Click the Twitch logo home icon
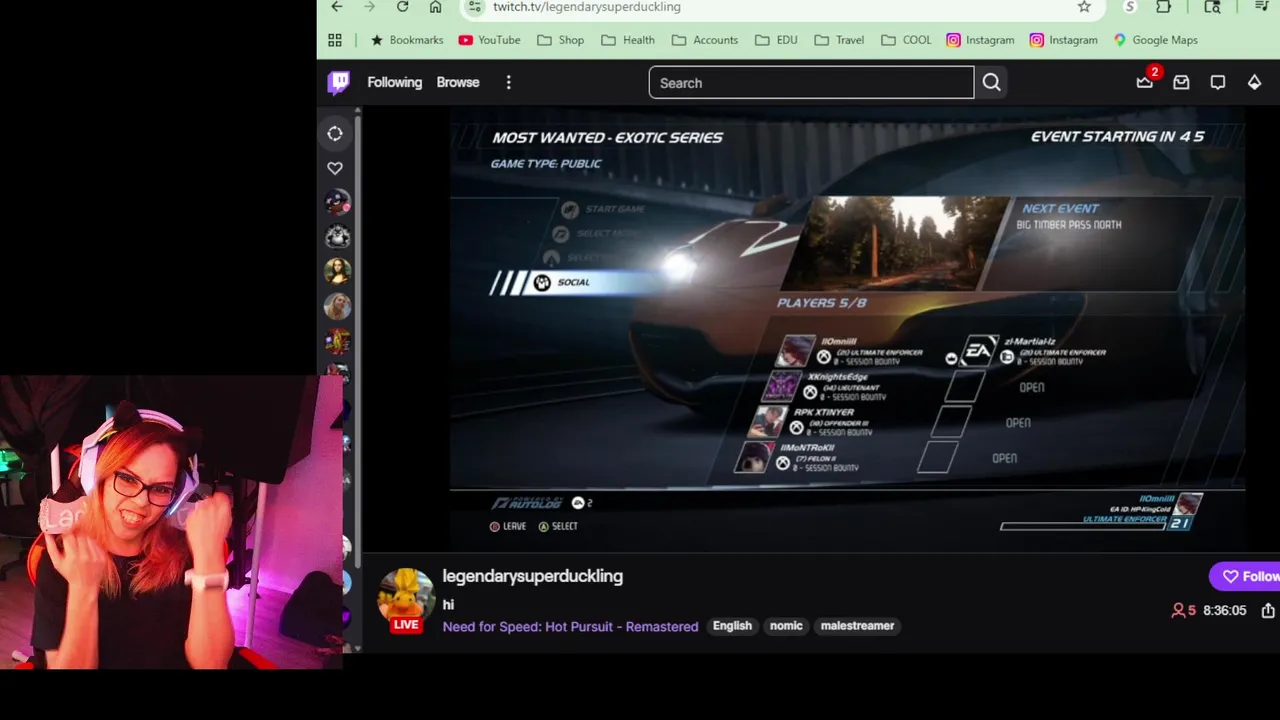The width and height of the screenshot is (1280, 720). [x=339, y=82]
